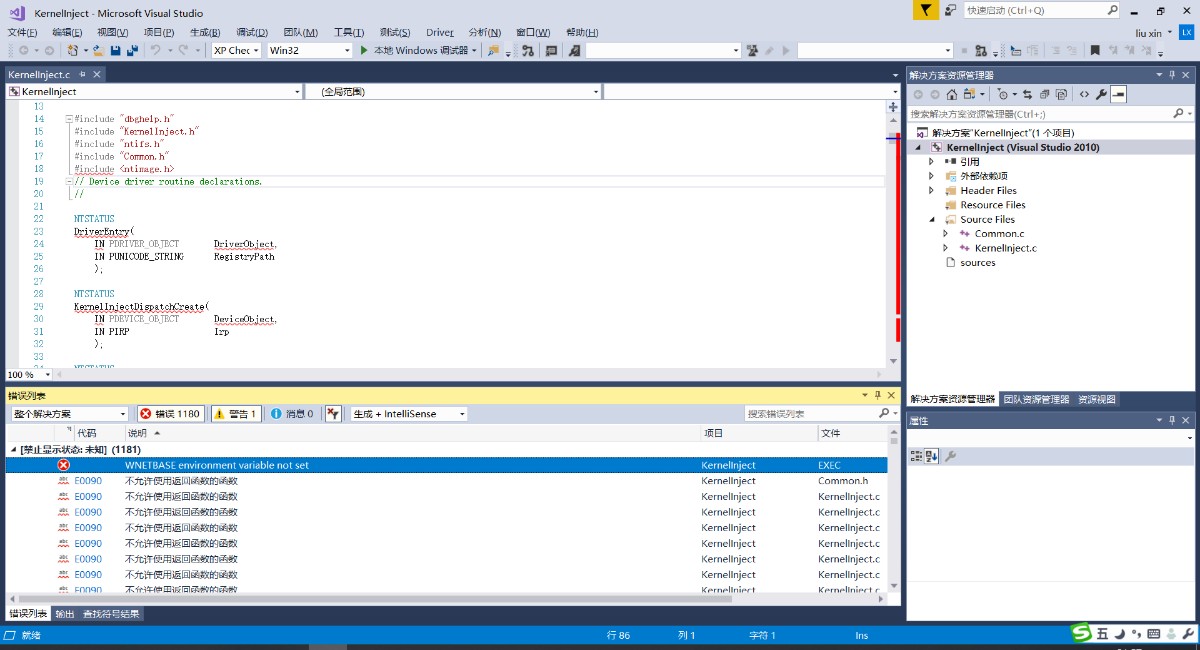The height and width of the screenshot is (650, 1200).
Task: Click the Redo toolbar icon
Action: coord(183,50)
